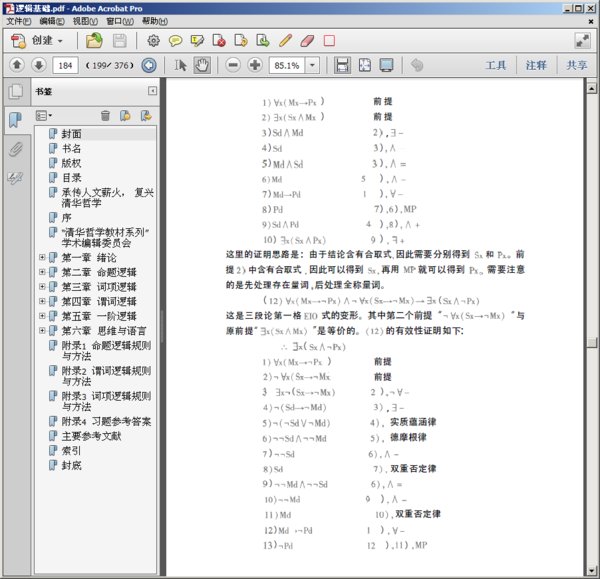Collapse the bookmarks panel arrow
The width and height of the screenshot is (600, 579).
152,91
